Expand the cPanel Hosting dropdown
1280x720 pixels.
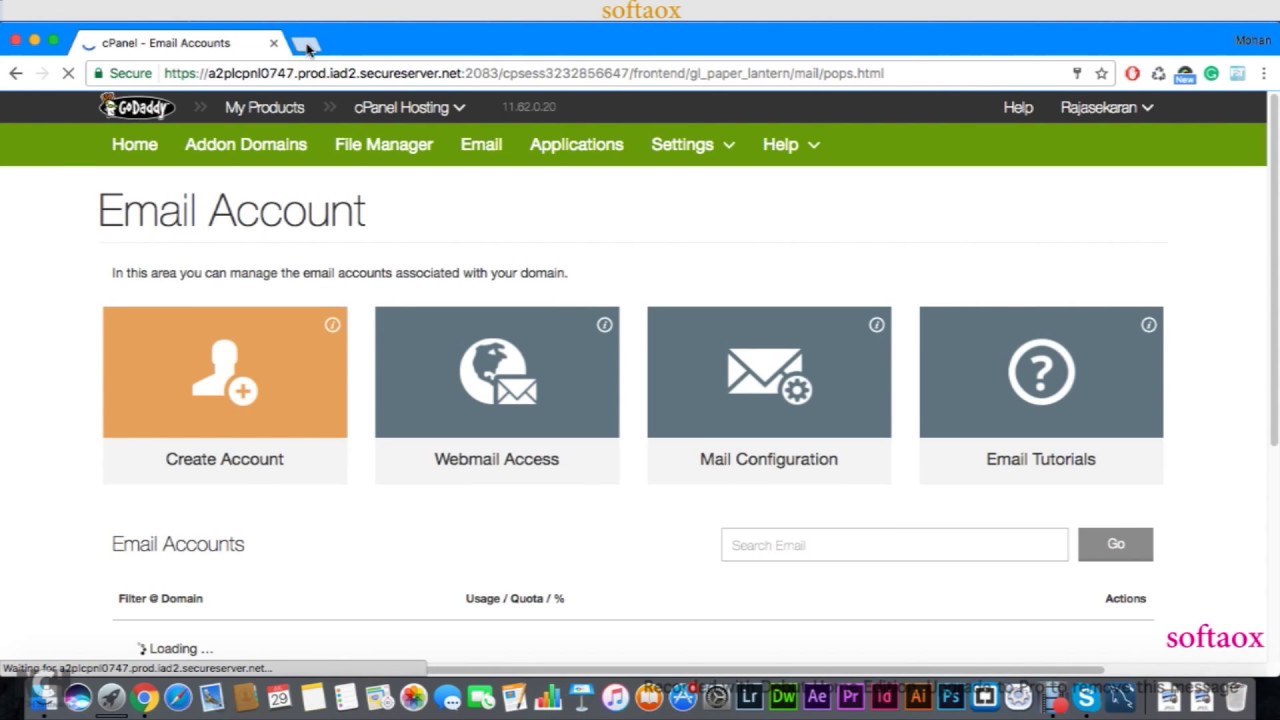(409, 107)
